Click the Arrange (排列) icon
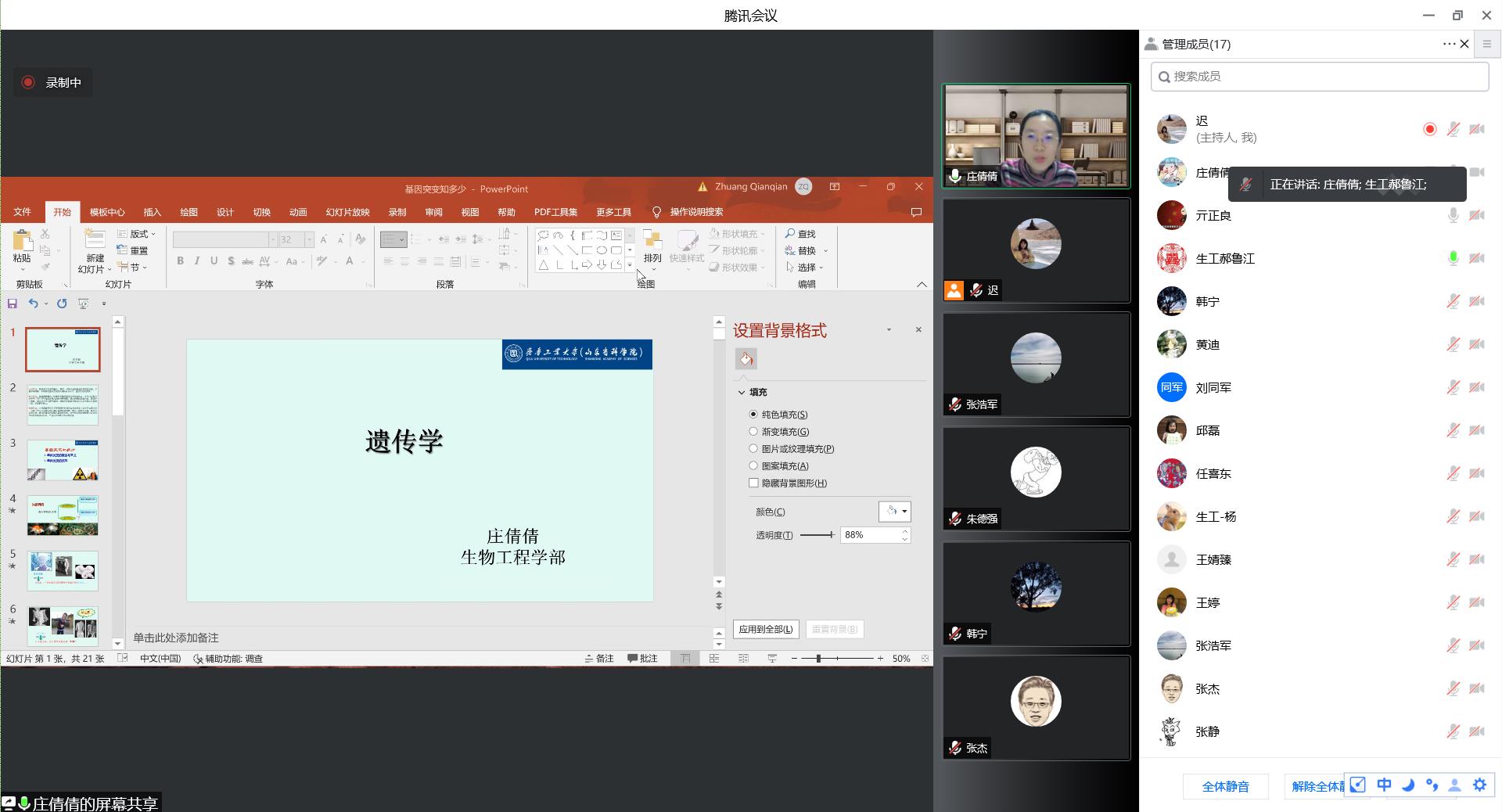1502x812 pixels. pyautogui.click(x=652, y=241)
